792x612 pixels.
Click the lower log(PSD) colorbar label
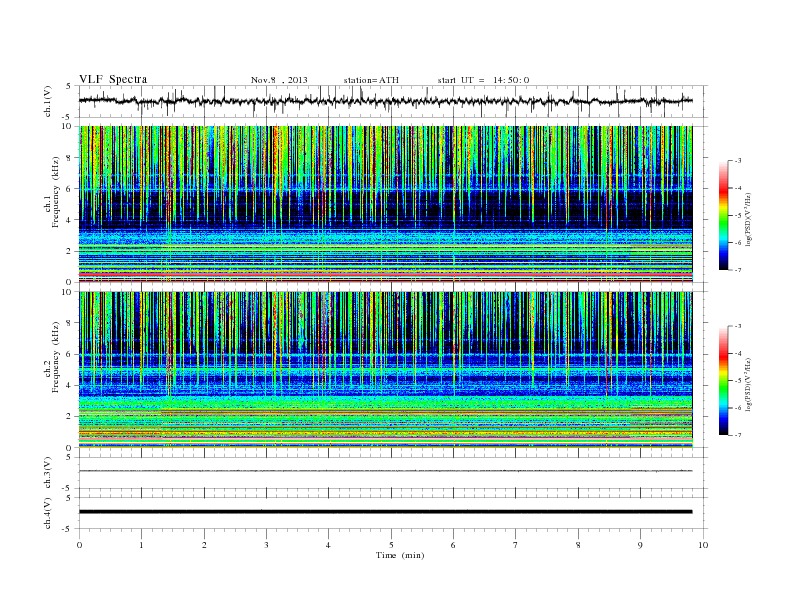(750, 385)
